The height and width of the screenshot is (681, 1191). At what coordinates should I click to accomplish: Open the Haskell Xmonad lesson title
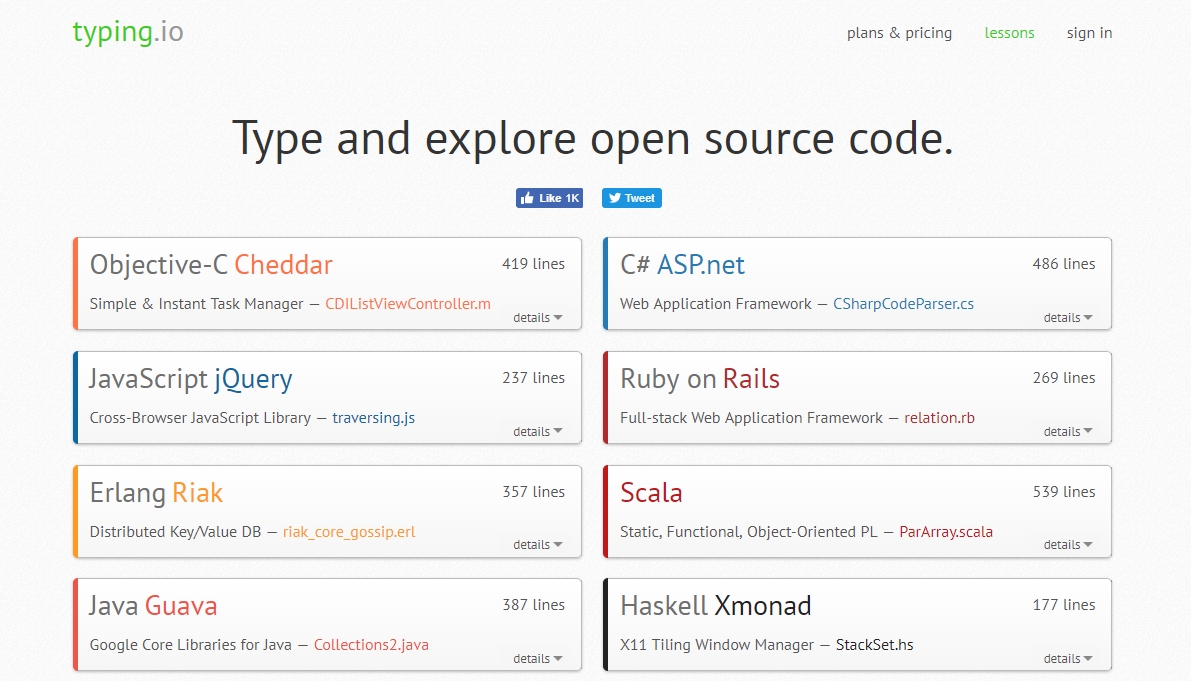click(x=716, y=606)
